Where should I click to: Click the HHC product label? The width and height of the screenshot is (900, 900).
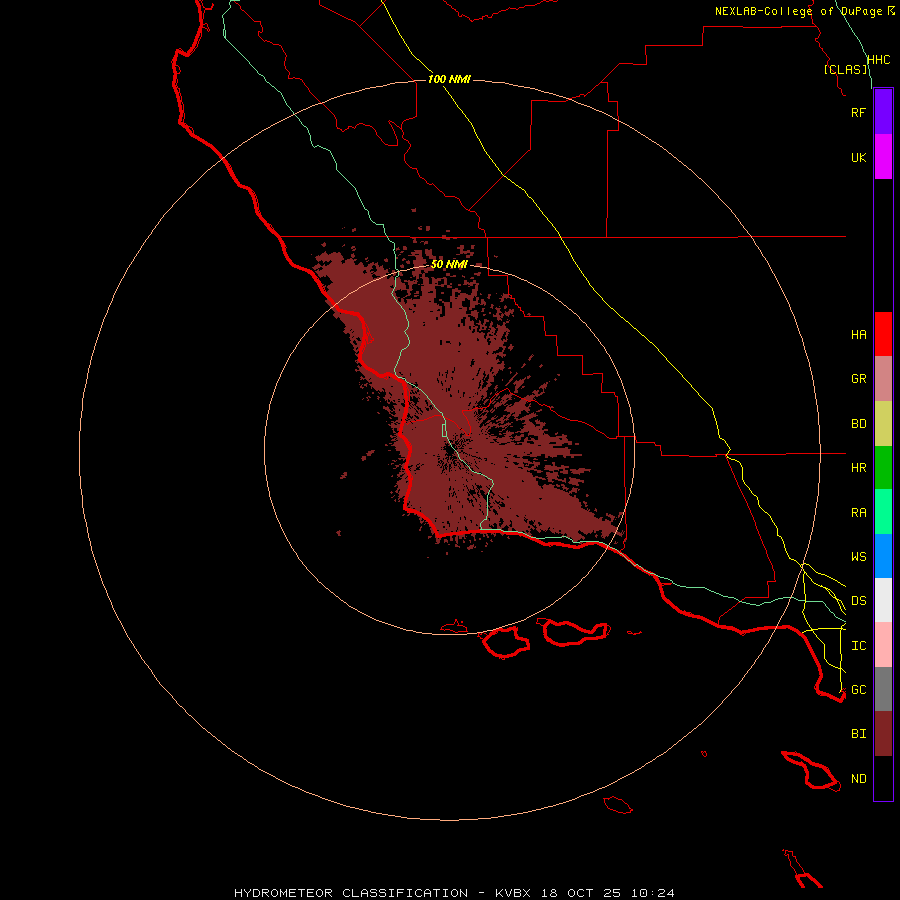tap(878, 60)
